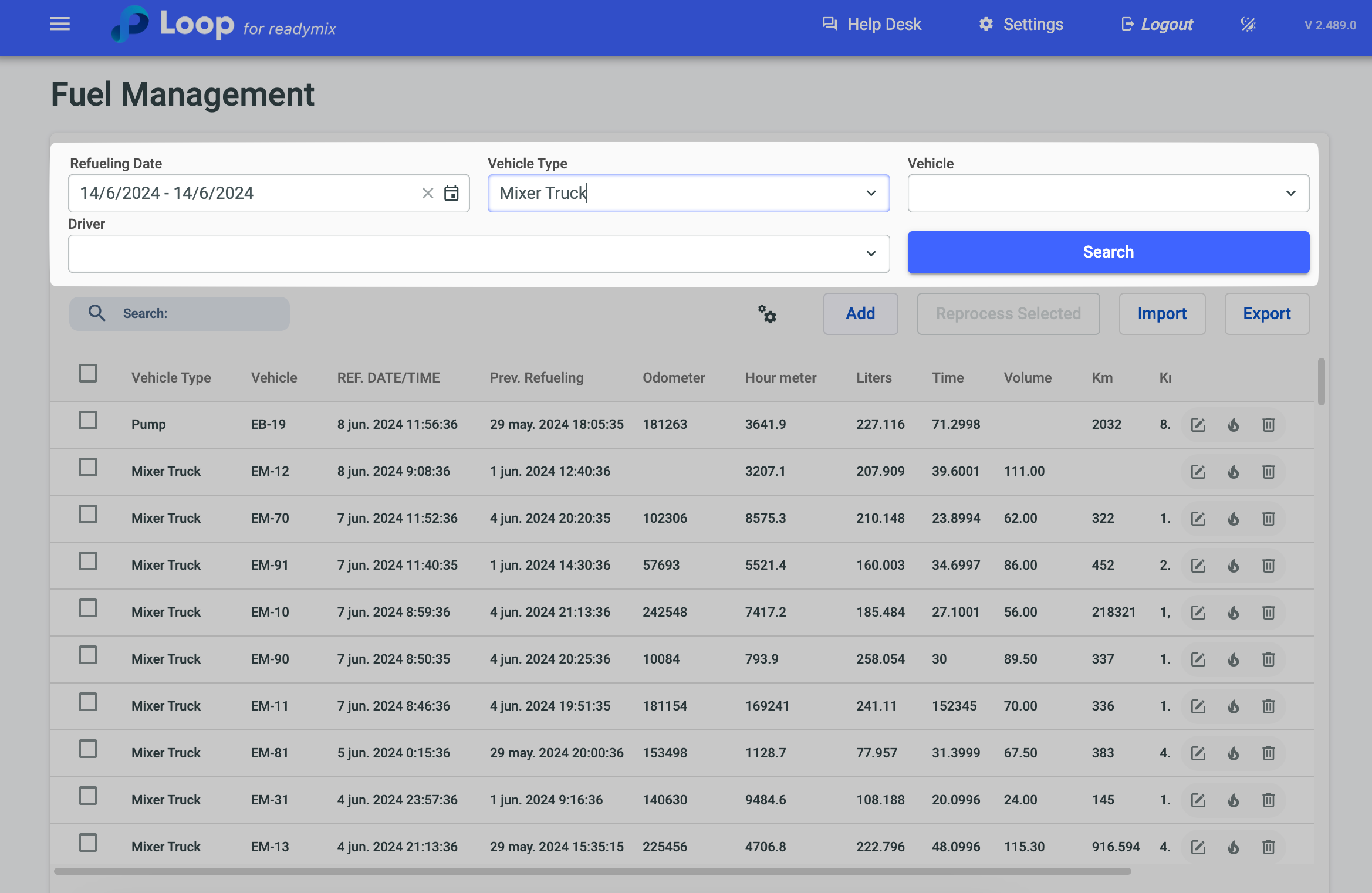1372x893 pixels.
Task: Click flame icon for EM-12 row
Action: tap(1233, 472)
